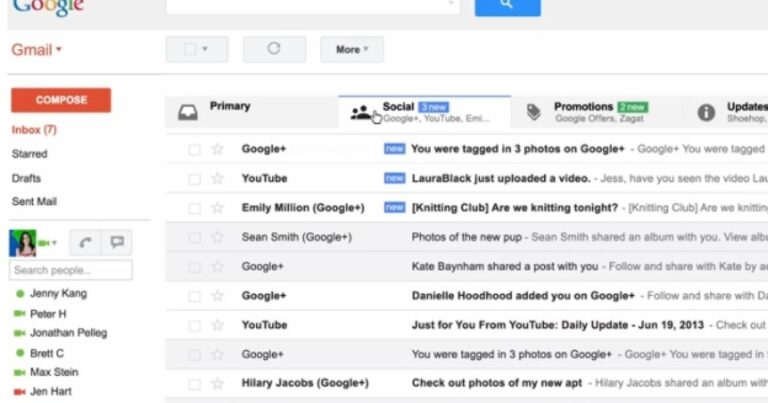
Task: Switch to the Primary tab
Action: click(251, 112)
